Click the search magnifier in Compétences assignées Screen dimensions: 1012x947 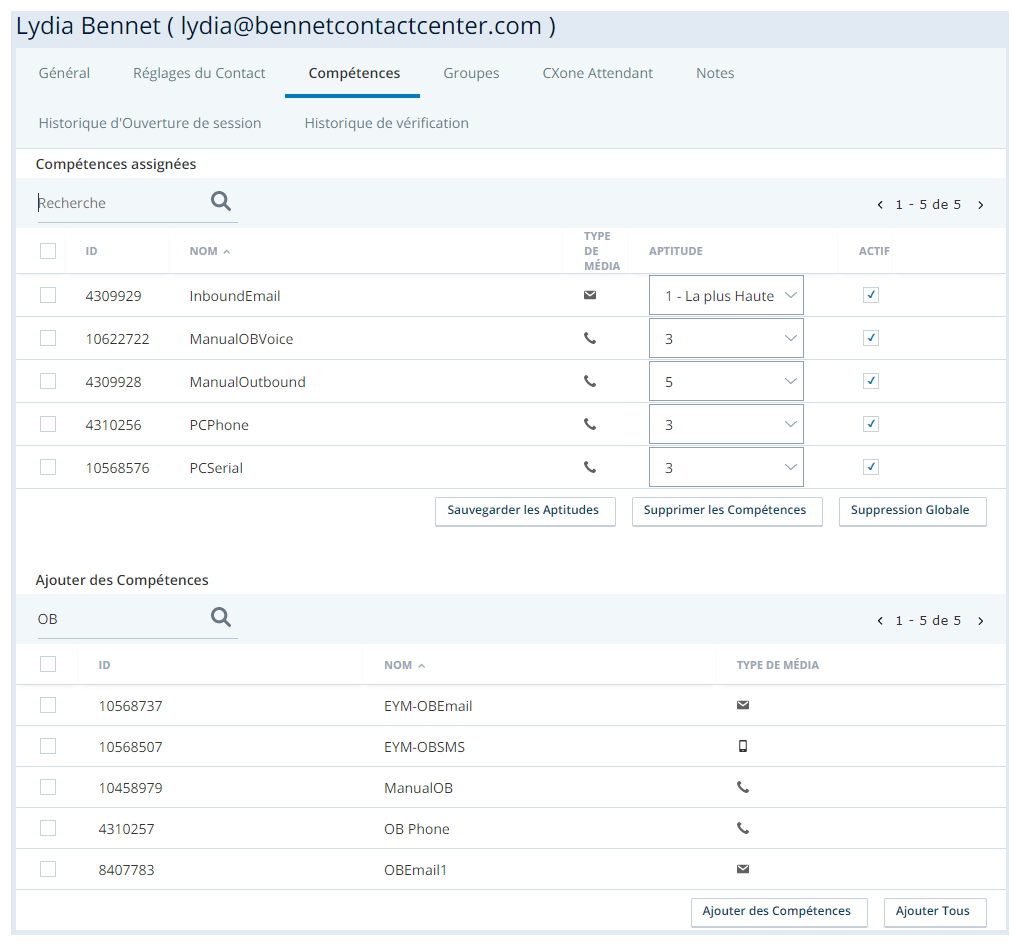coord(221,202)
